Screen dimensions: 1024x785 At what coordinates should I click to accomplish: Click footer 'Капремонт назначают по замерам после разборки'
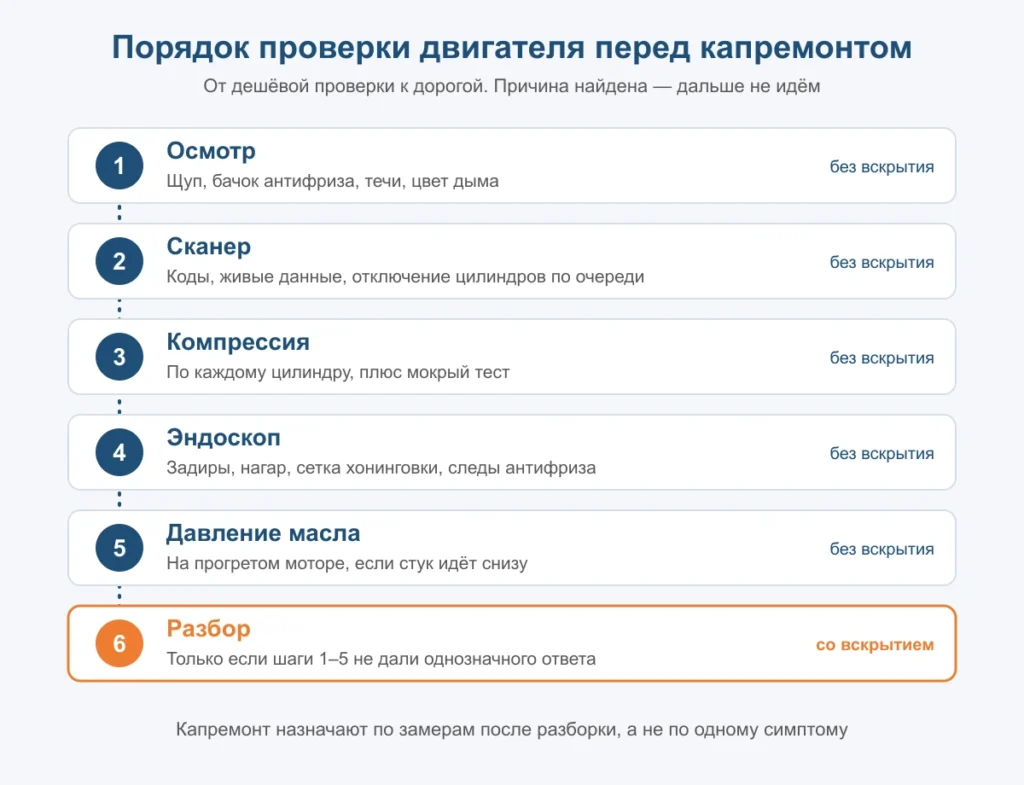[396, 729]
